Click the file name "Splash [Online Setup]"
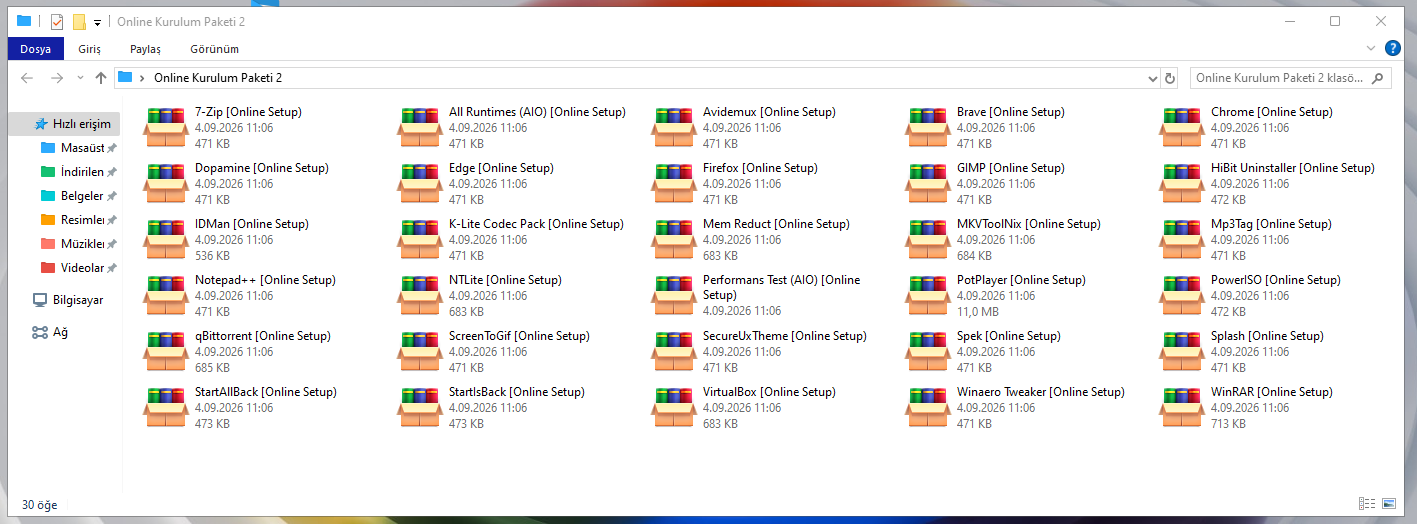 1267,336
